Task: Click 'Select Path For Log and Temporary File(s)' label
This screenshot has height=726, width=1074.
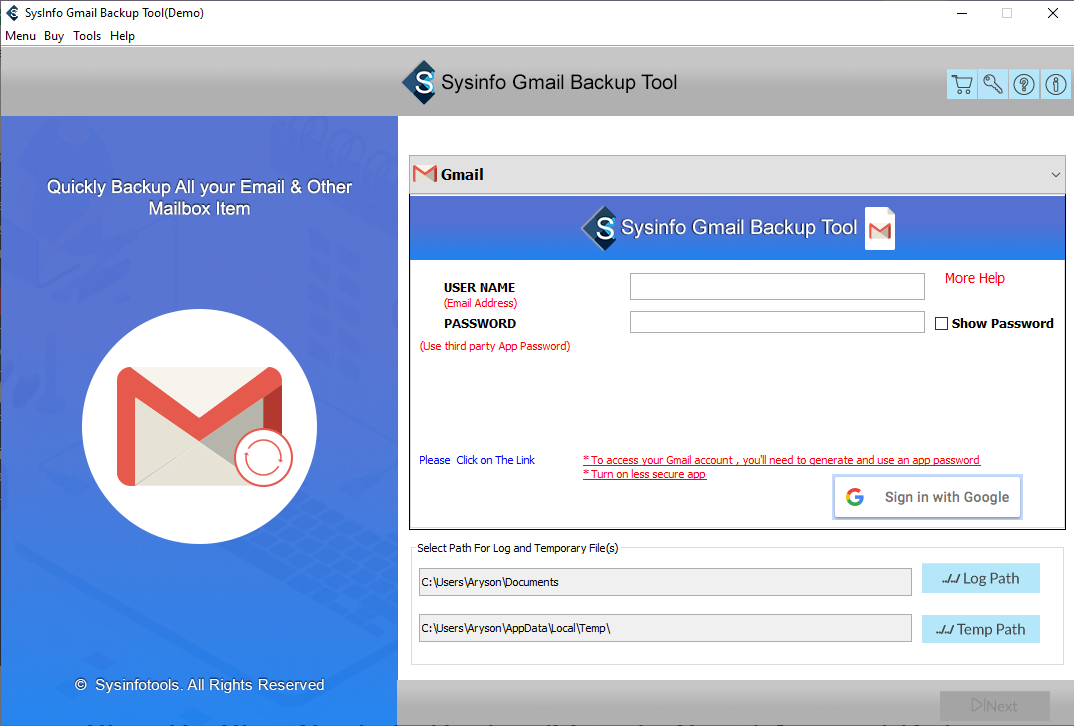Action: click(x=518, y=548)
